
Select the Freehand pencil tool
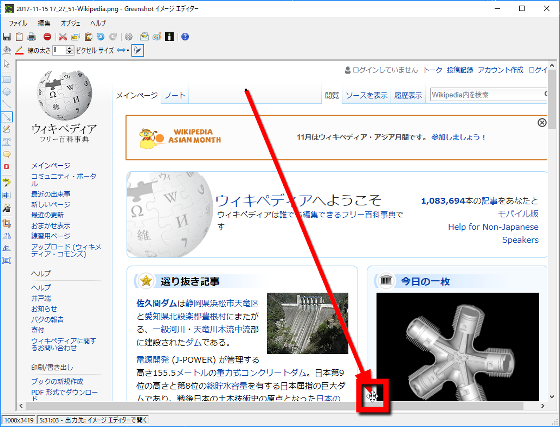coord(7,129)
